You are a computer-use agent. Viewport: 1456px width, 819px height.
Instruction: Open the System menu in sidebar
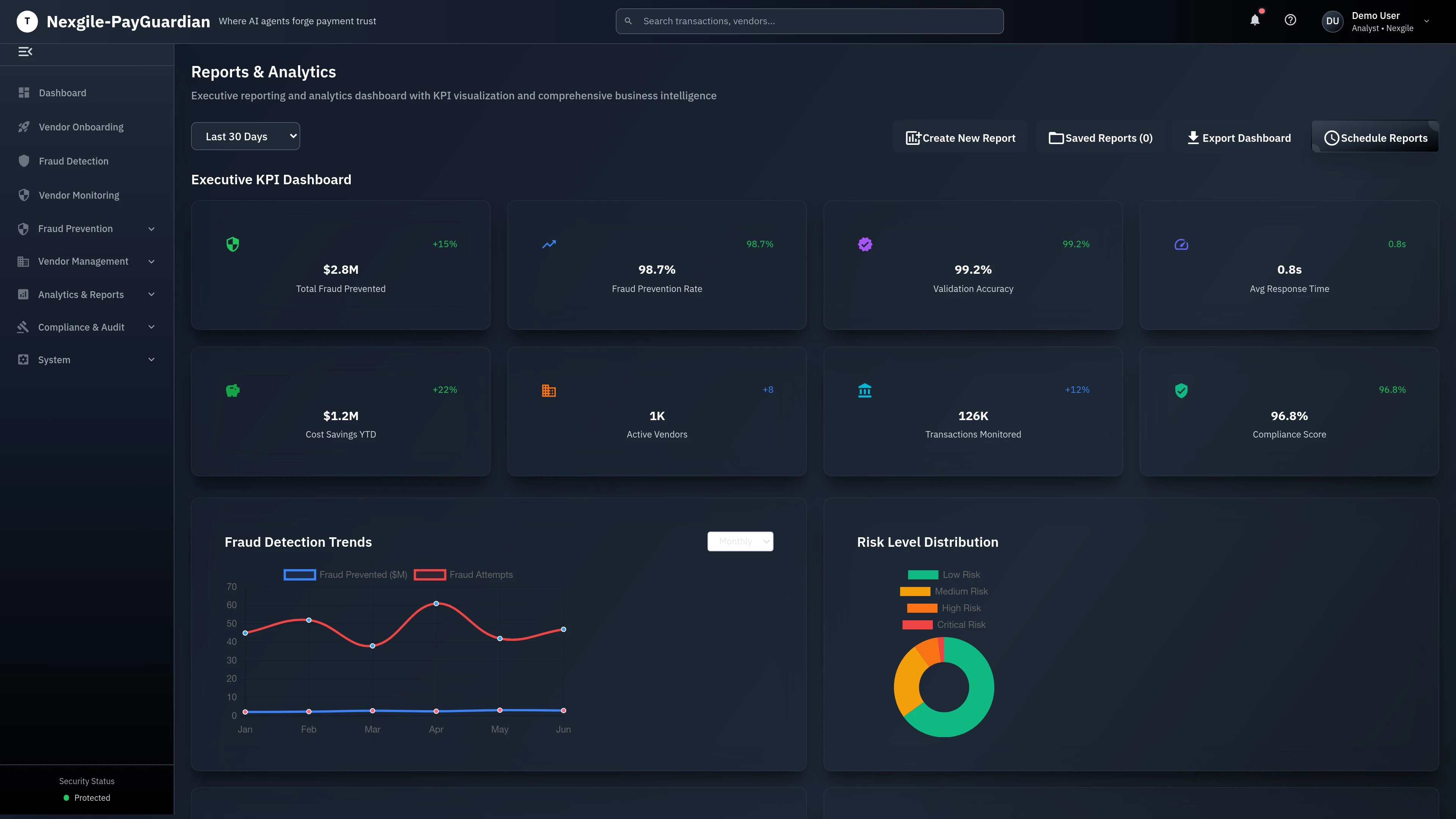coord(54,359)
